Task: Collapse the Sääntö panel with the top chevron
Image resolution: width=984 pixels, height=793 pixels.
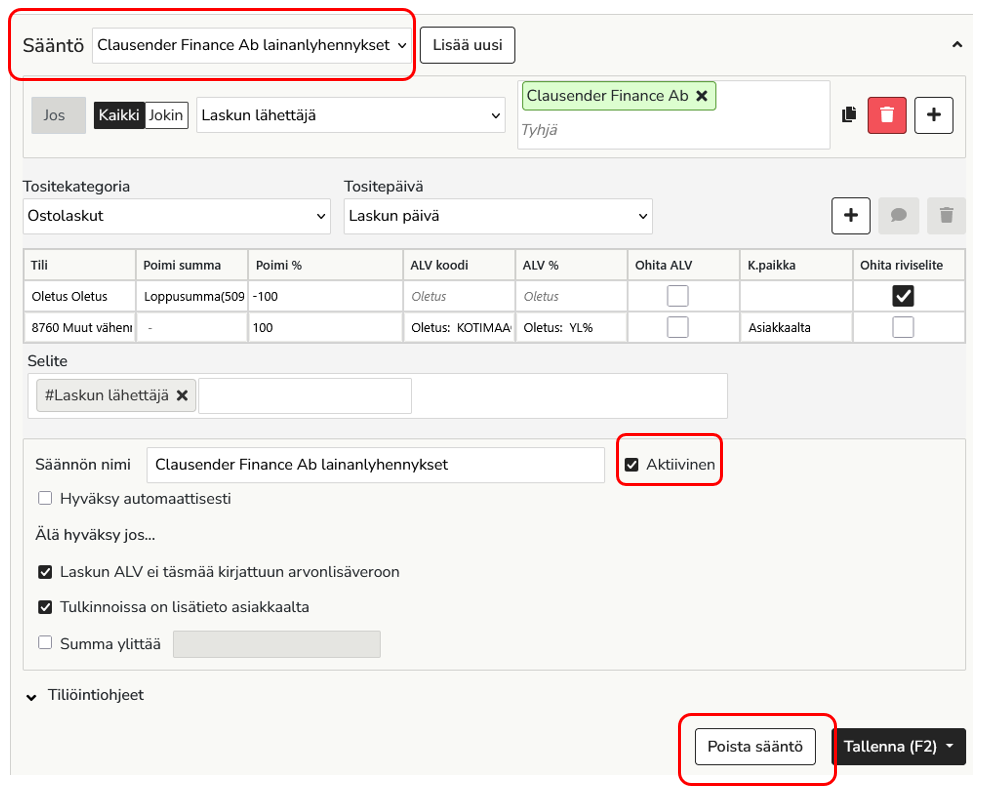Action: 957,45
